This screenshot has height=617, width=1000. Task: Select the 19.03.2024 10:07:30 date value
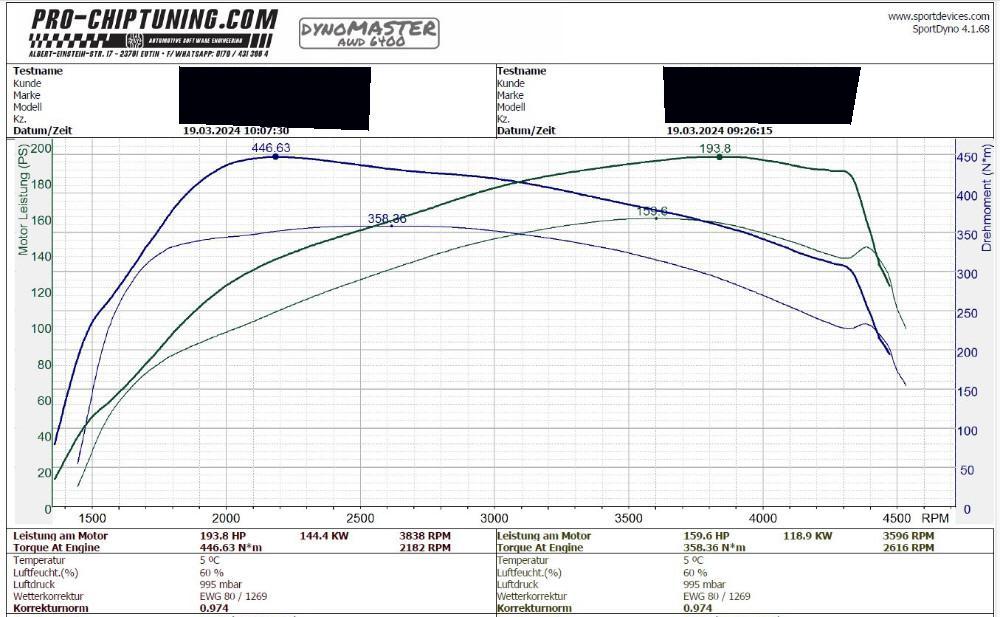tap(236, 131)
